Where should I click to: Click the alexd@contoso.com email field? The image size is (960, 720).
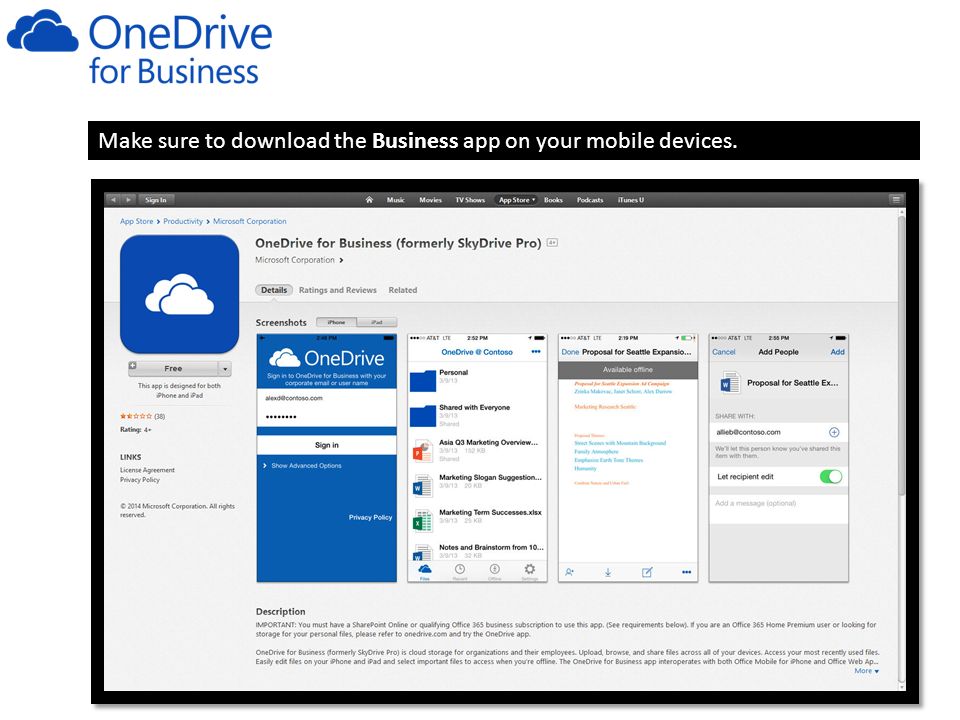click(326, 398)
